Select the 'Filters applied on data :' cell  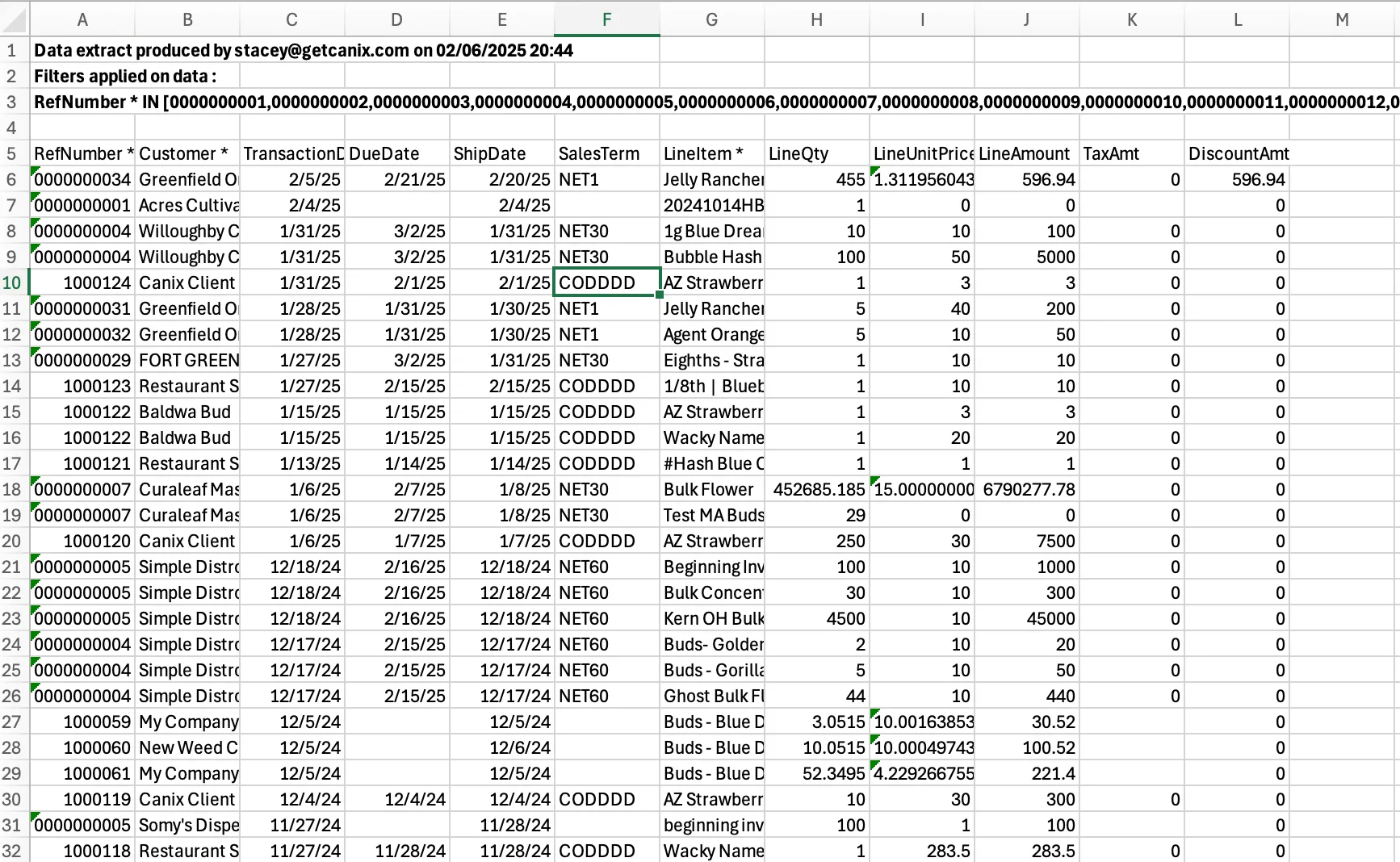[125, 77]
